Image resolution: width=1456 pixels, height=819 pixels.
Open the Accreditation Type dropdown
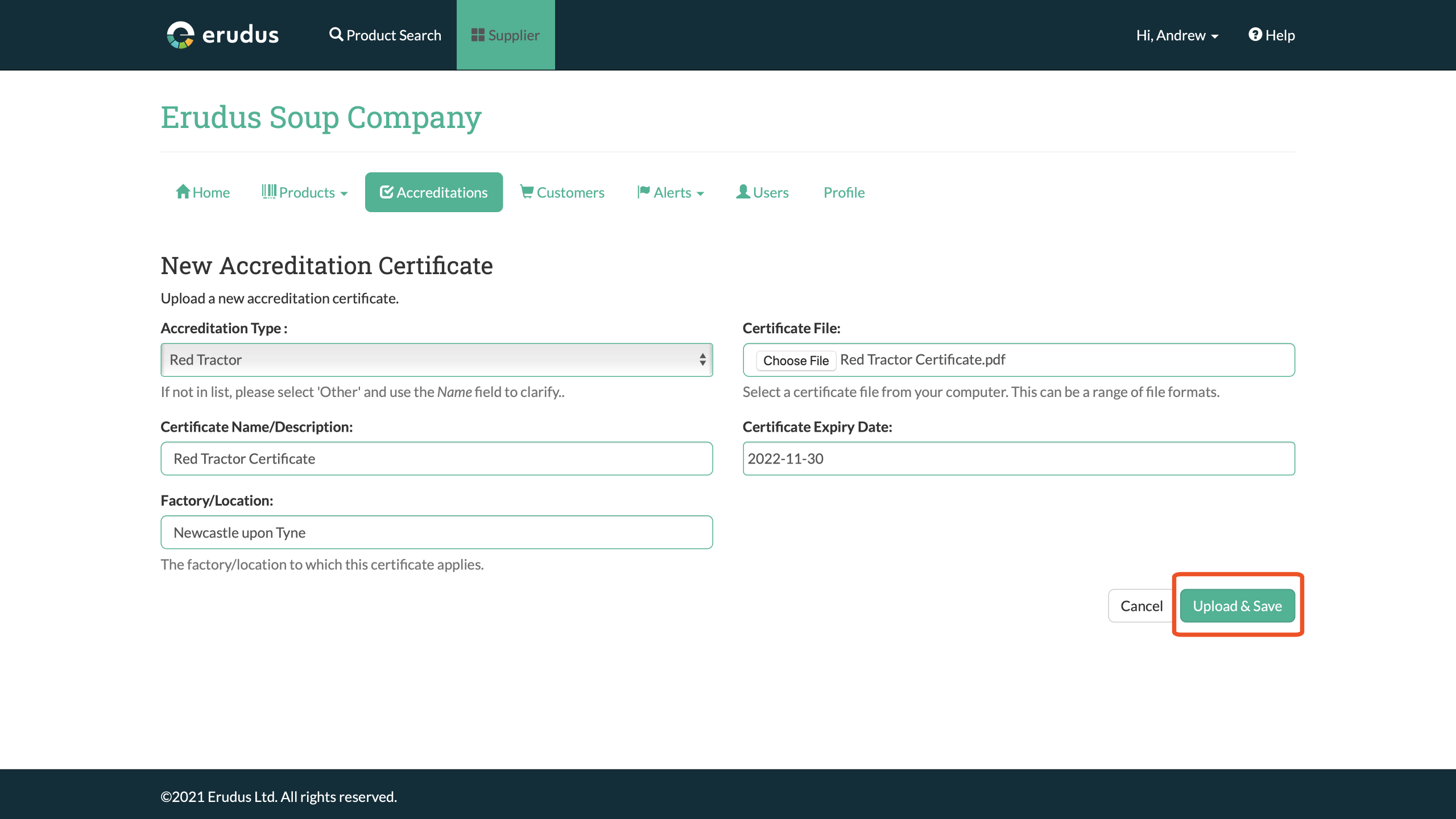tap(436, 359)
